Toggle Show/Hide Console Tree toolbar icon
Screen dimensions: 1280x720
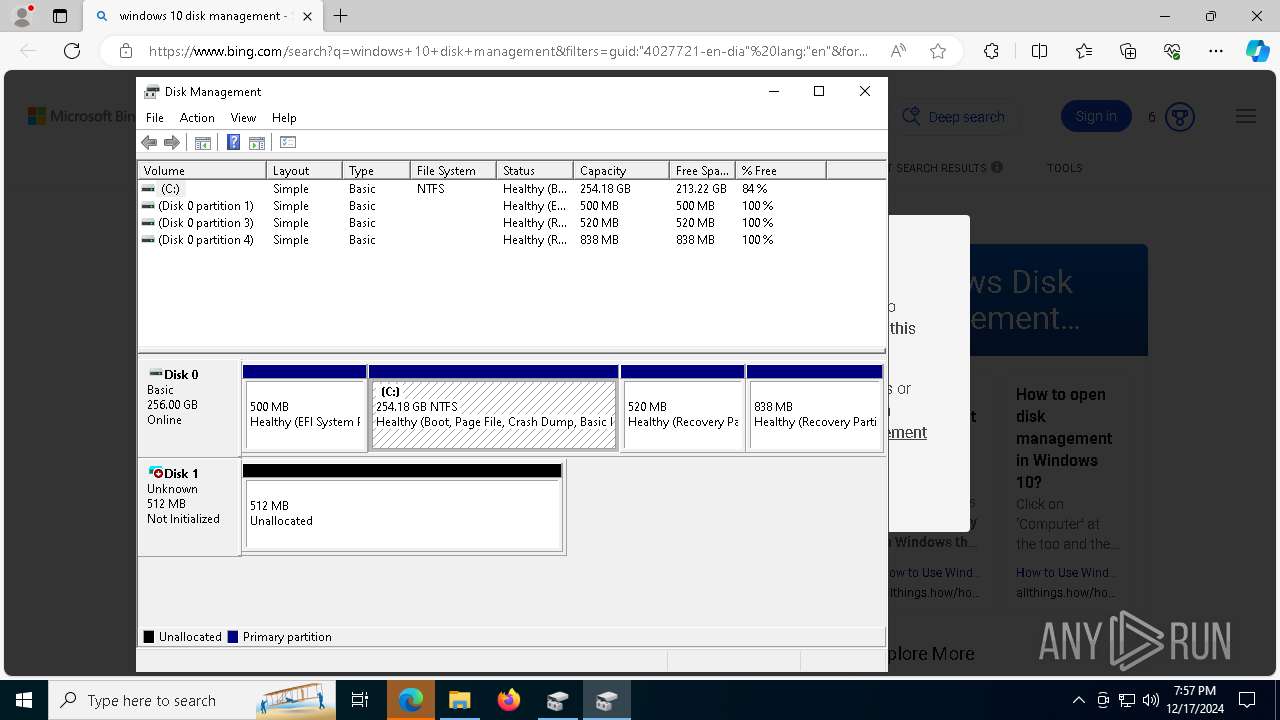click(203, 143)
